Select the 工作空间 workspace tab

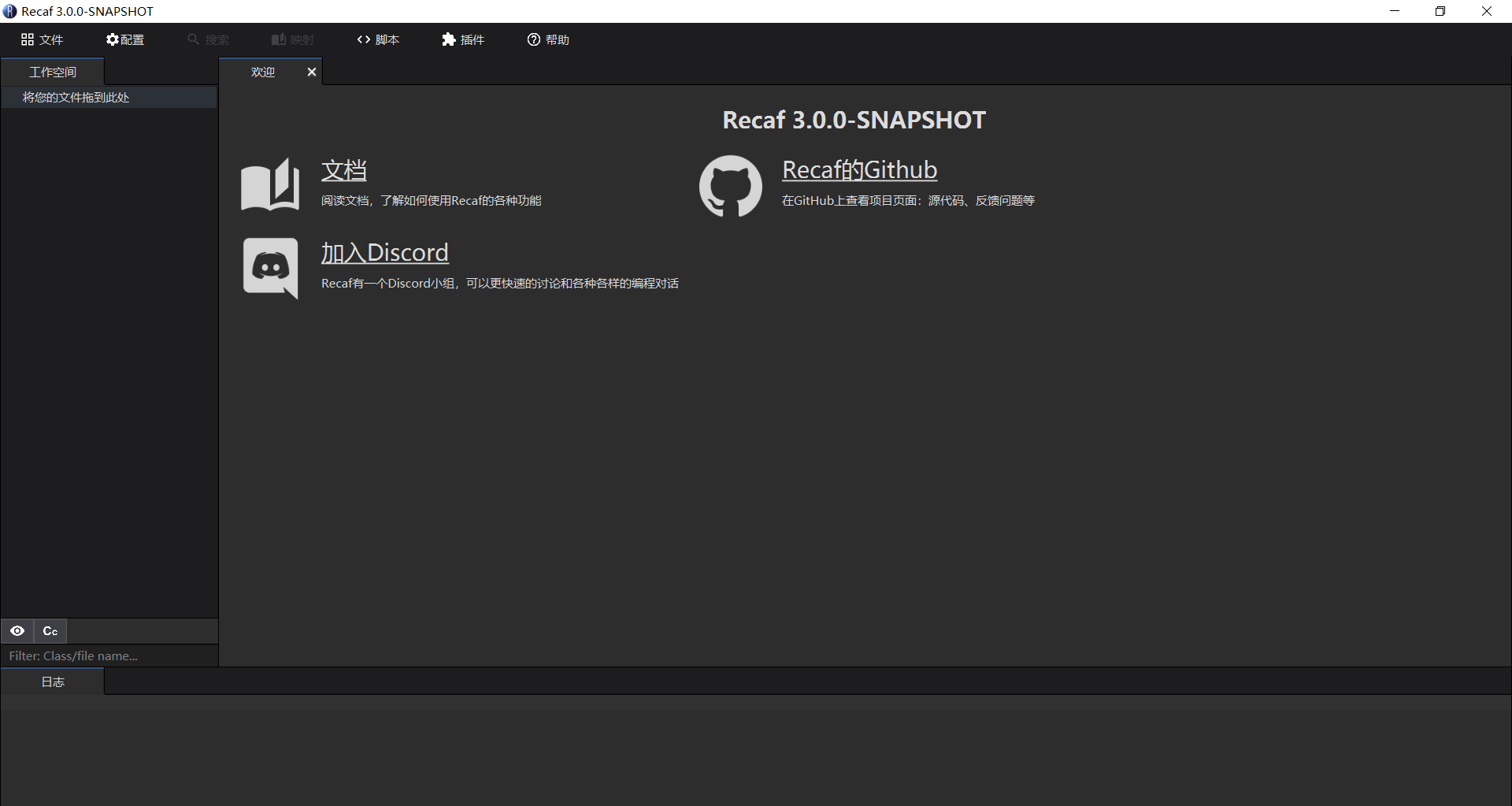[53, 72]
